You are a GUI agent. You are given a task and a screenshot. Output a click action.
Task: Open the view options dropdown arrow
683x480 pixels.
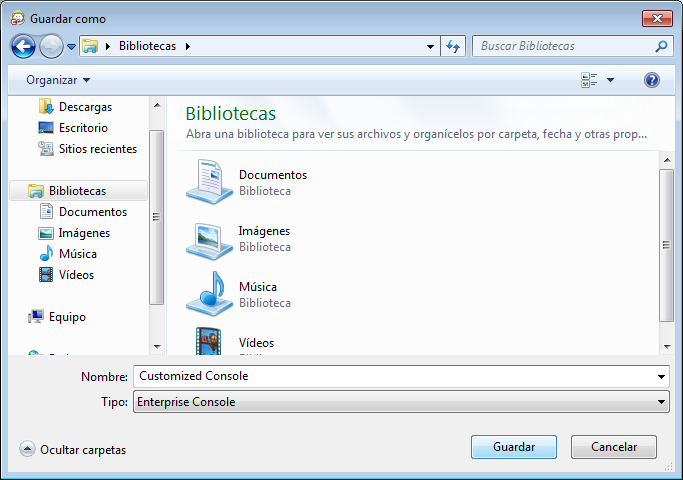click(x=610, y=80)
